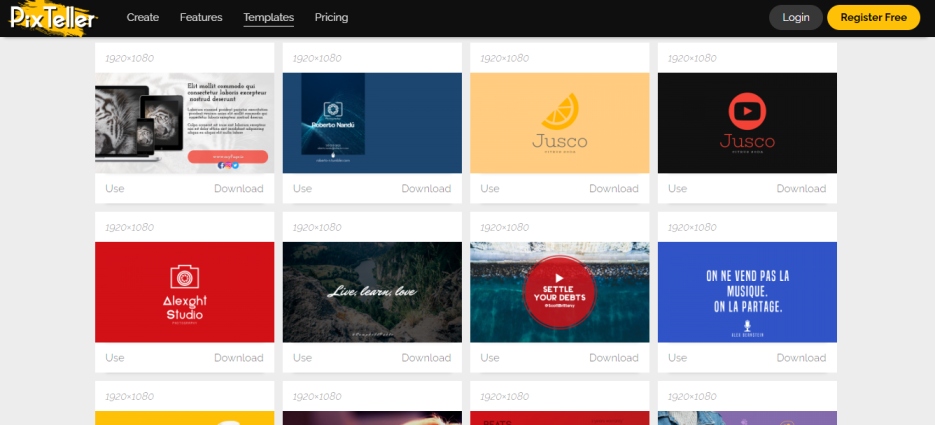Click the PixTeller logo
Viewport: 935px width, 425px height.
pyautogui.click(x=52, y=17)
